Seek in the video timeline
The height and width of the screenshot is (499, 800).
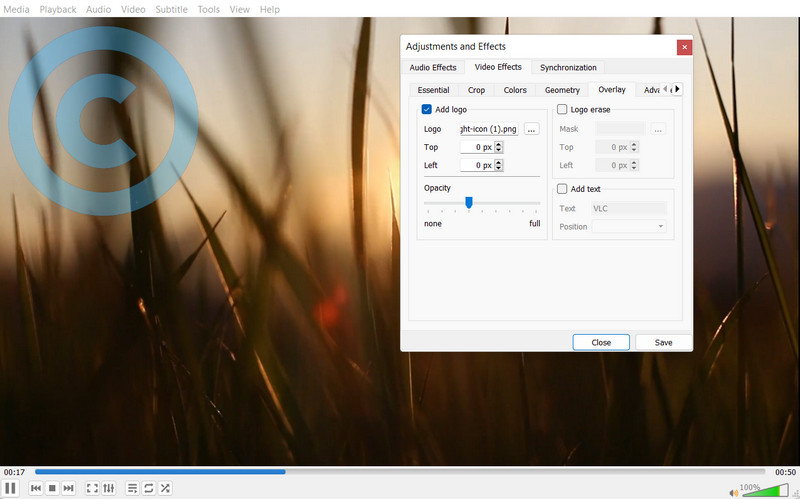tap(400, 472)
